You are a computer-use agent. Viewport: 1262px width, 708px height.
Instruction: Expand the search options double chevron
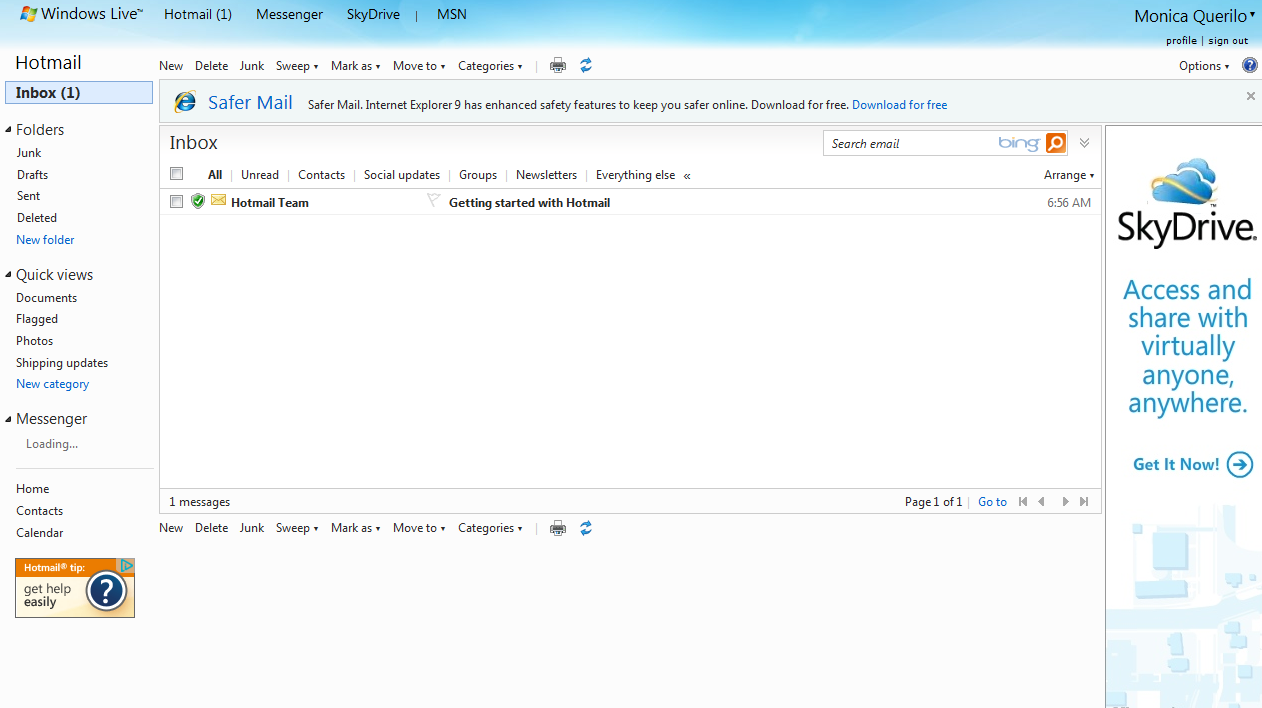tap(1084, 143)
